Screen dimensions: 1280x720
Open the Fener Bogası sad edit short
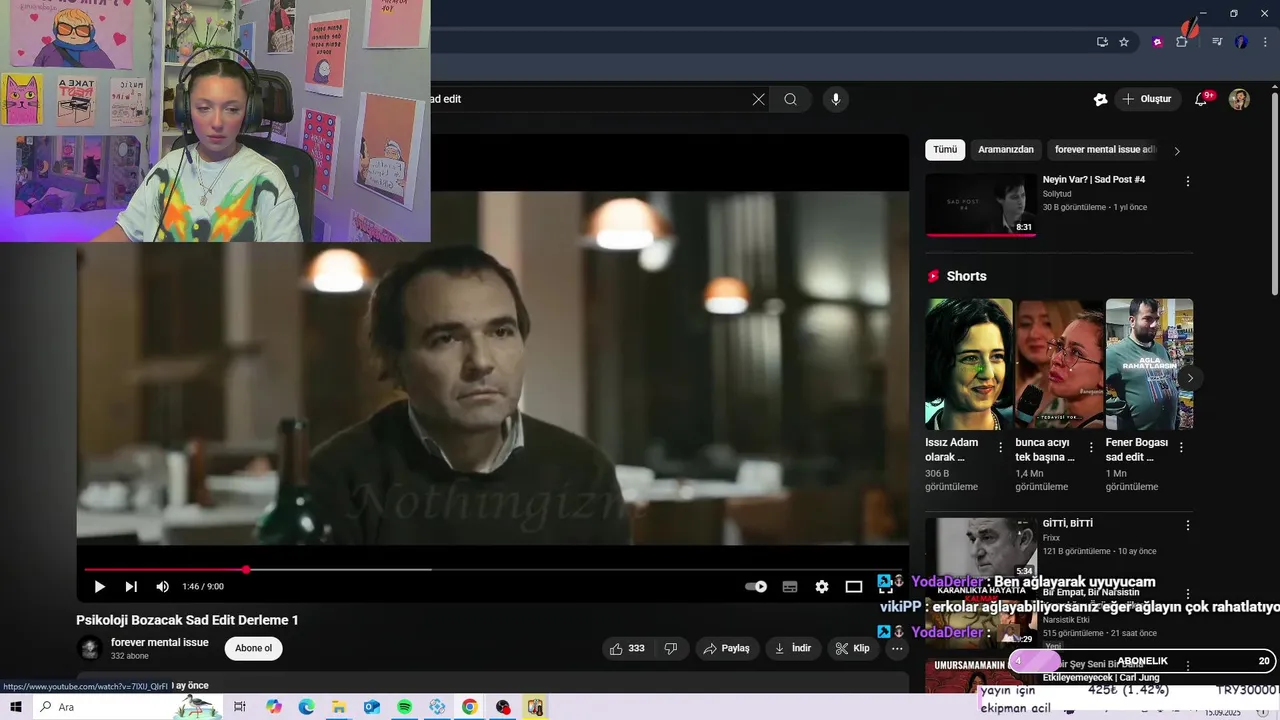click(1149, 364)
